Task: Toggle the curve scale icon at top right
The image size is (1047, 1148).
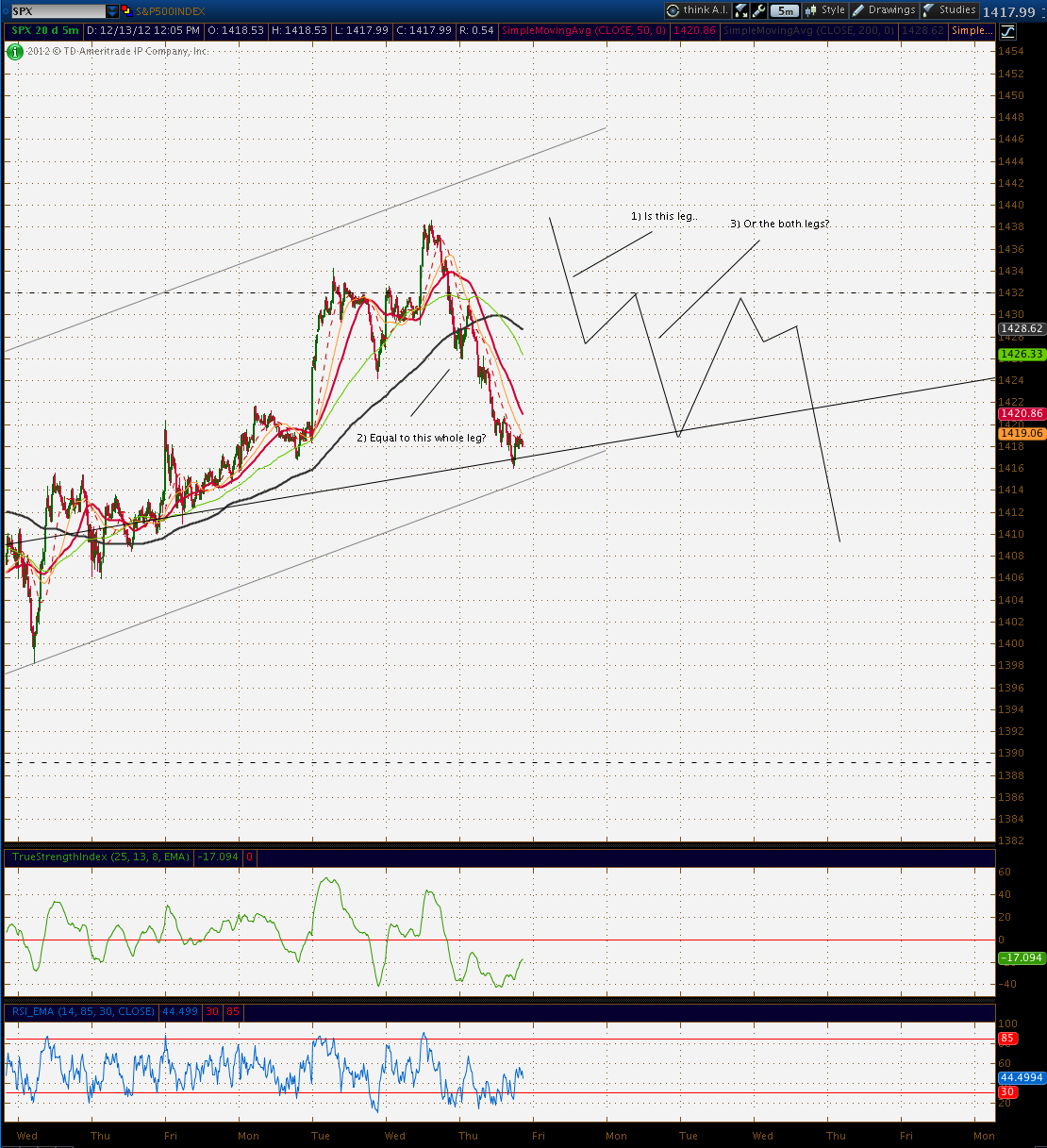Action: 1006,30
